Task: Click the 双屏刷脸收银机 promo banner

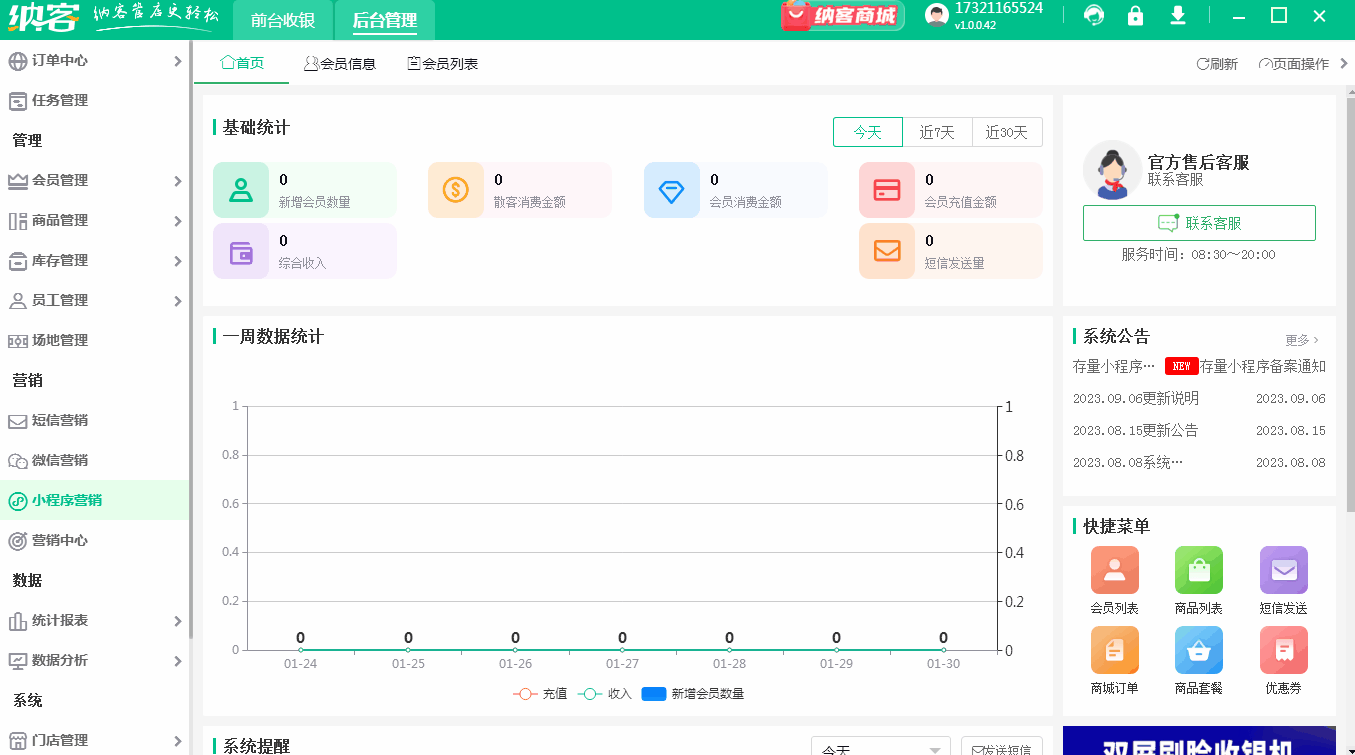Action: [x=1199, y=740]
